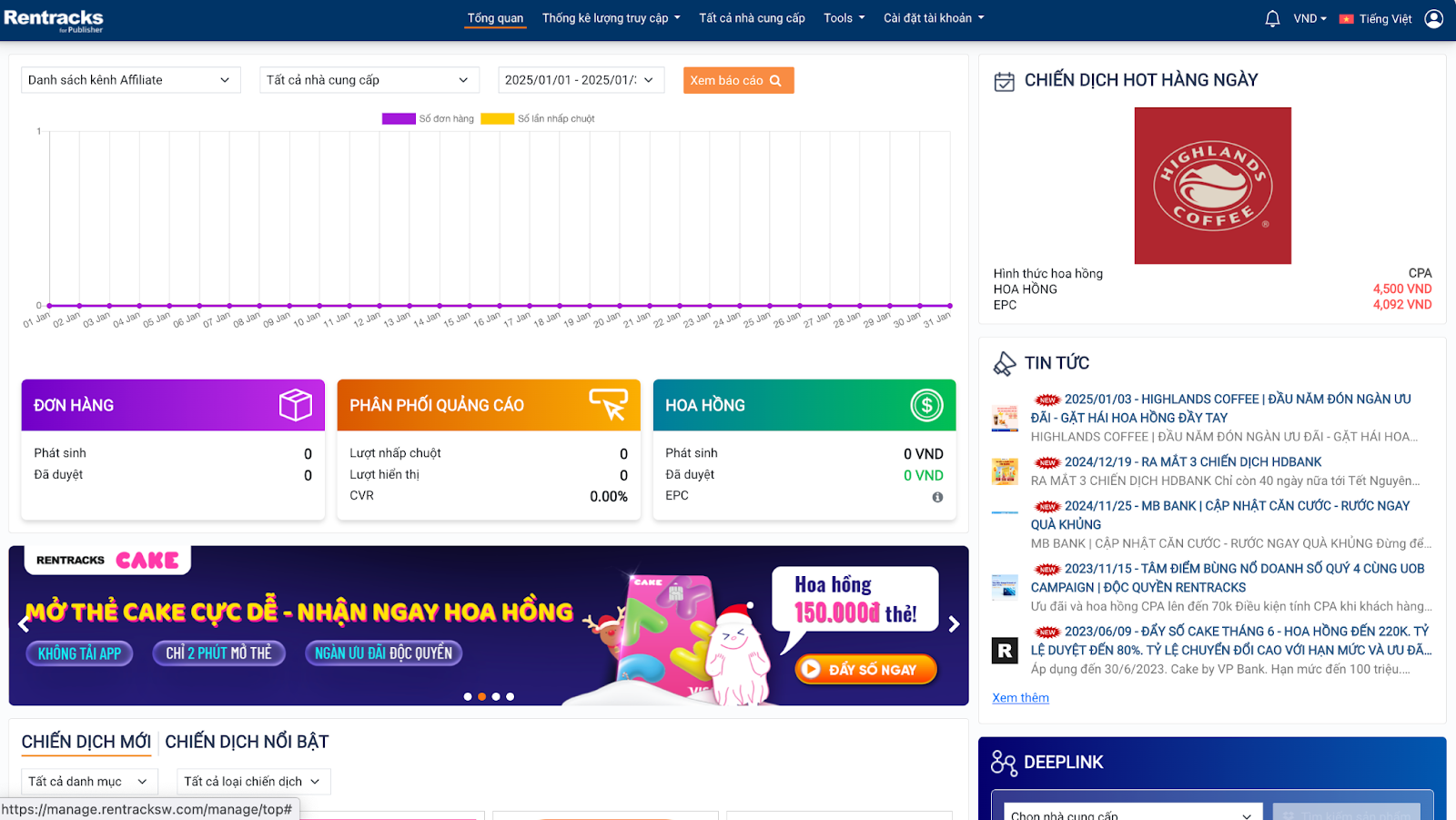This screenshot has width=1456, height=820.
Task: Click the megaphone icon next to TIN TỨC
Action: coord(1004,364)
